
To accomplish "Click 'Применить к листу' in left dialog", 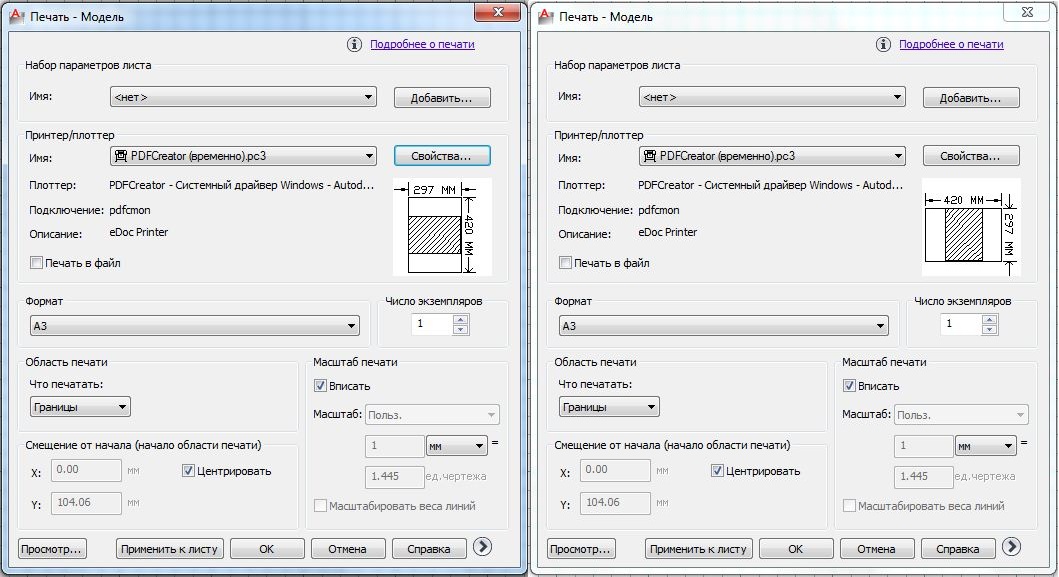I will coord(170,549).
